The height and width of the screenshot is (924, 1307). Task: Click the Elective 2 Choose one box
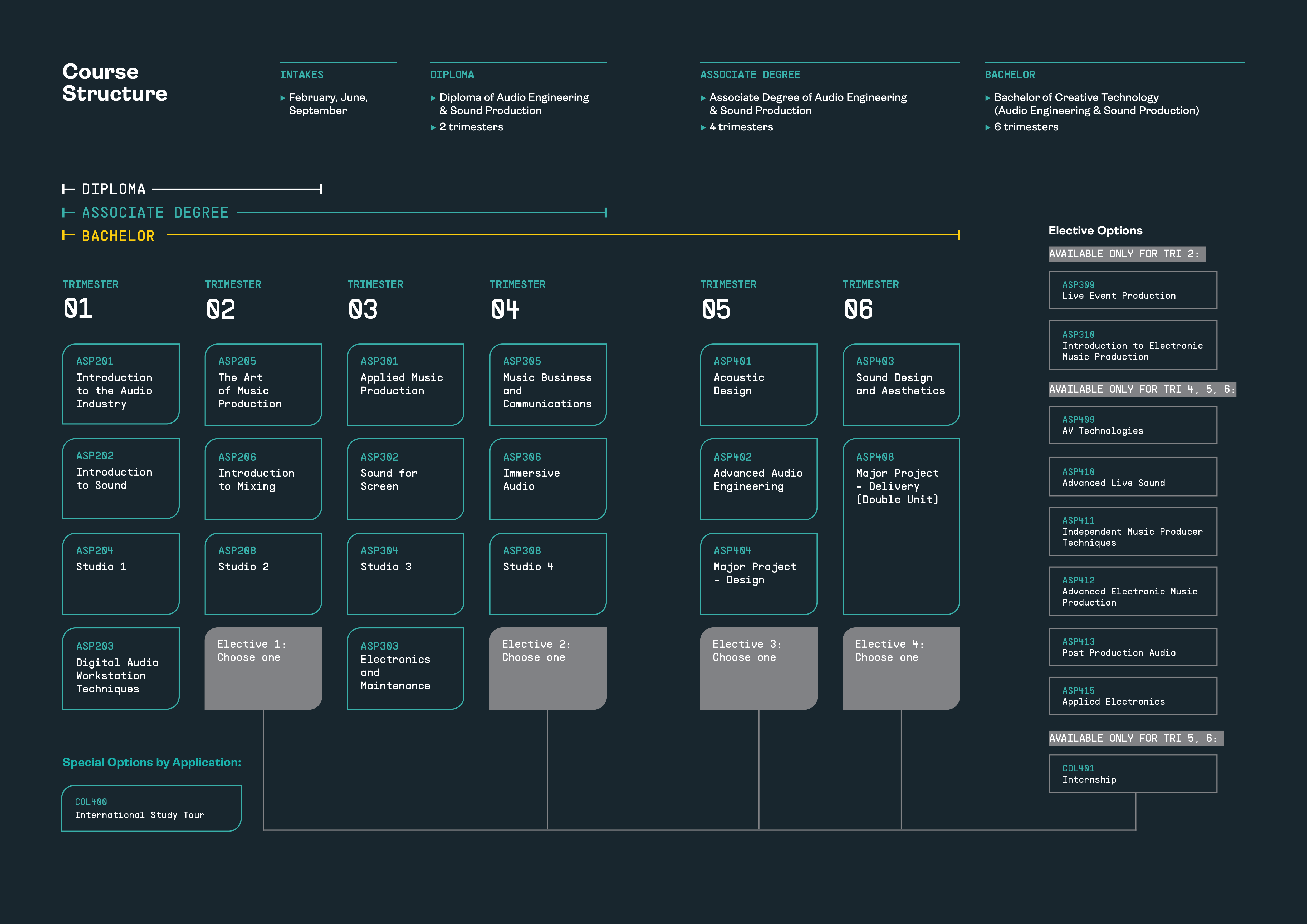[548, 669]
